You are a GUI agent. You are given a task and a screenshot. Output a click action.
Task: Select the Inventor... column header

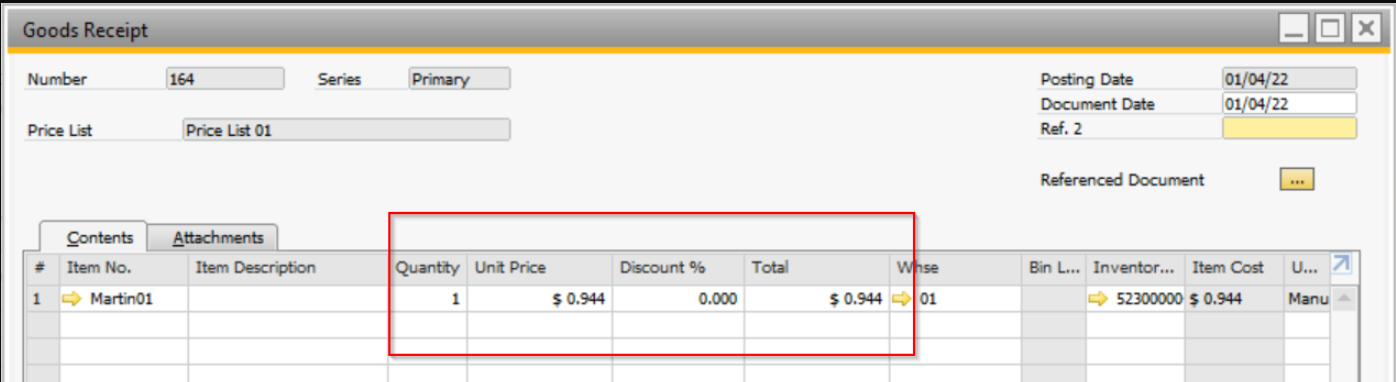click(x=1135, y=268)
